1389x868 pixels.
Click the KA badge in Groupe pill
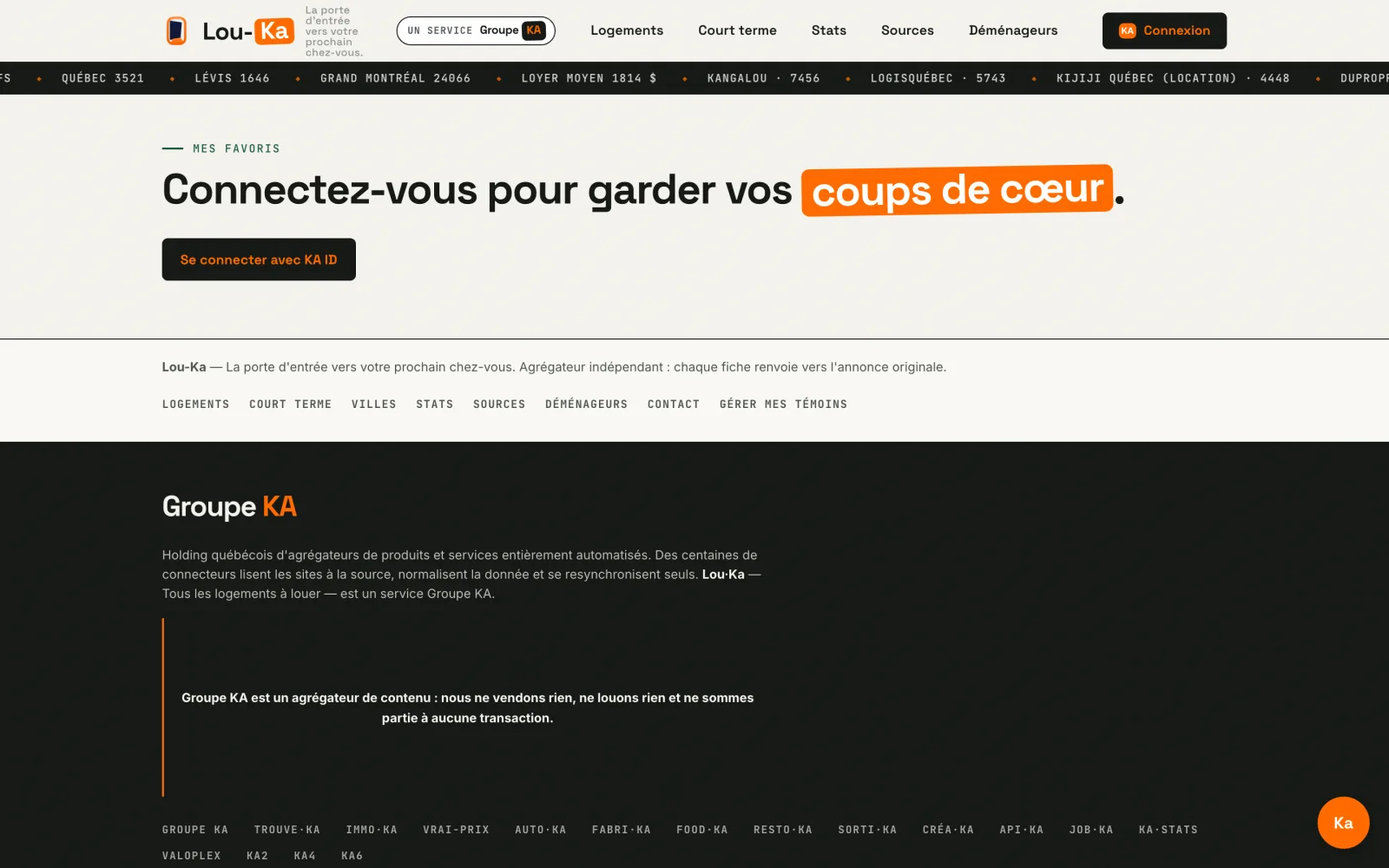click(x=534, y=30)
